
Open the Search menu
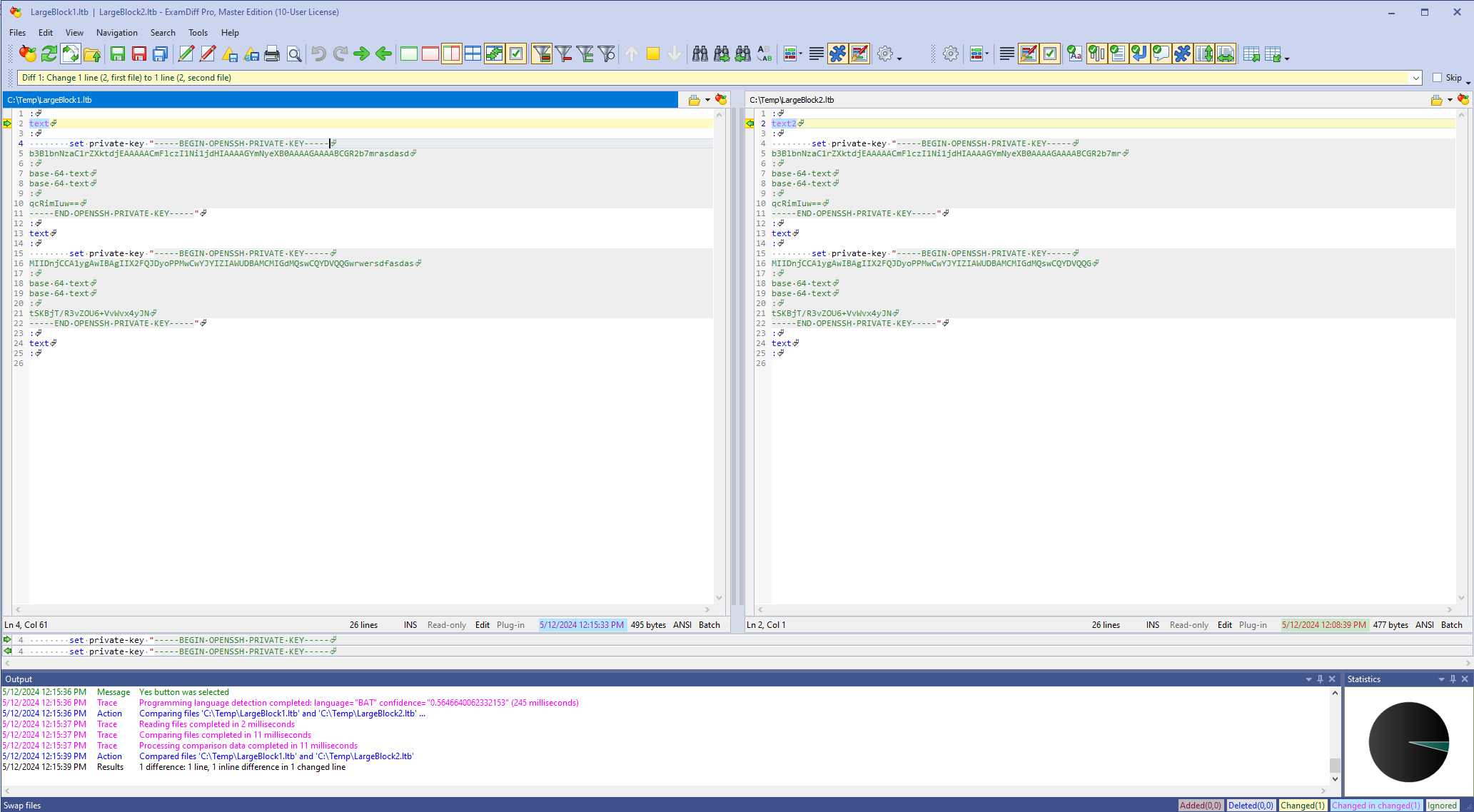click(x=163, y=33)
